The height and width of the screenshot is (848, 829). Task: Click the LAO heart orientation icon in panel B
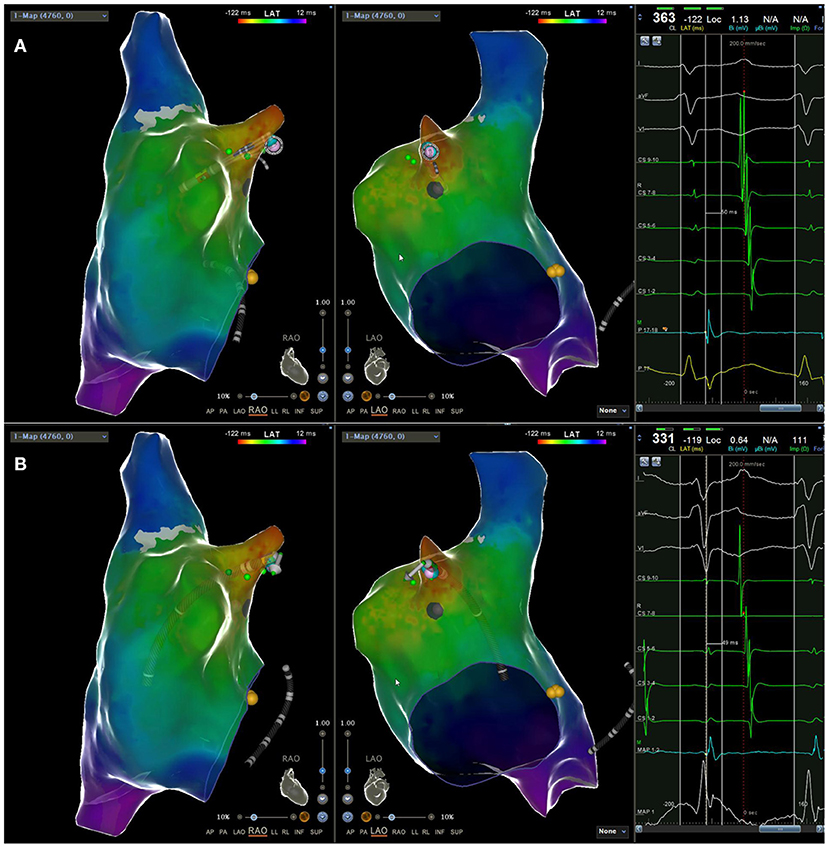tap(376, 786)
